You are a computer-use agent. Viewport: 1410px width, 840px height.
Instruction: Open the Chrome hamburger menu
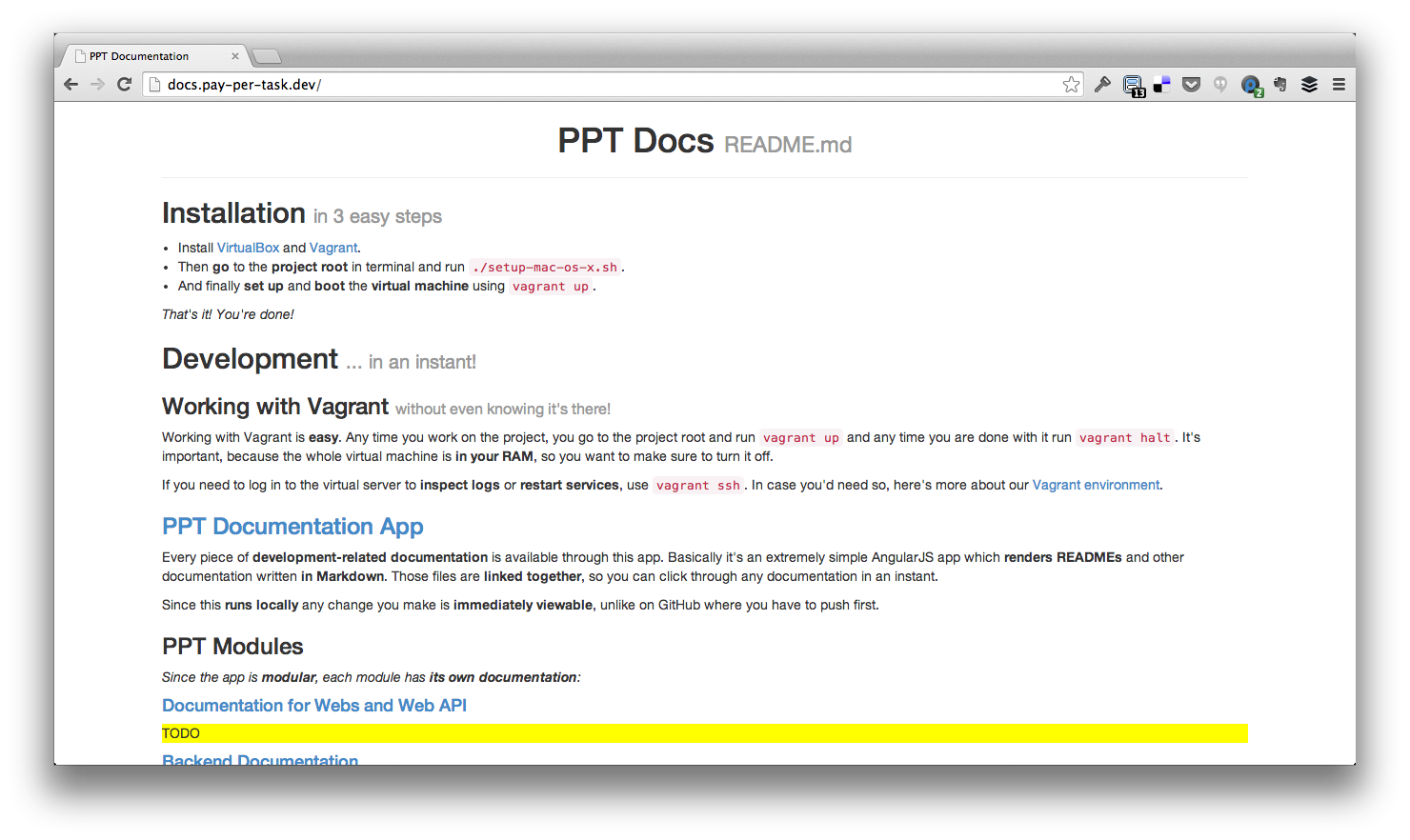[x=1339, y=84]
